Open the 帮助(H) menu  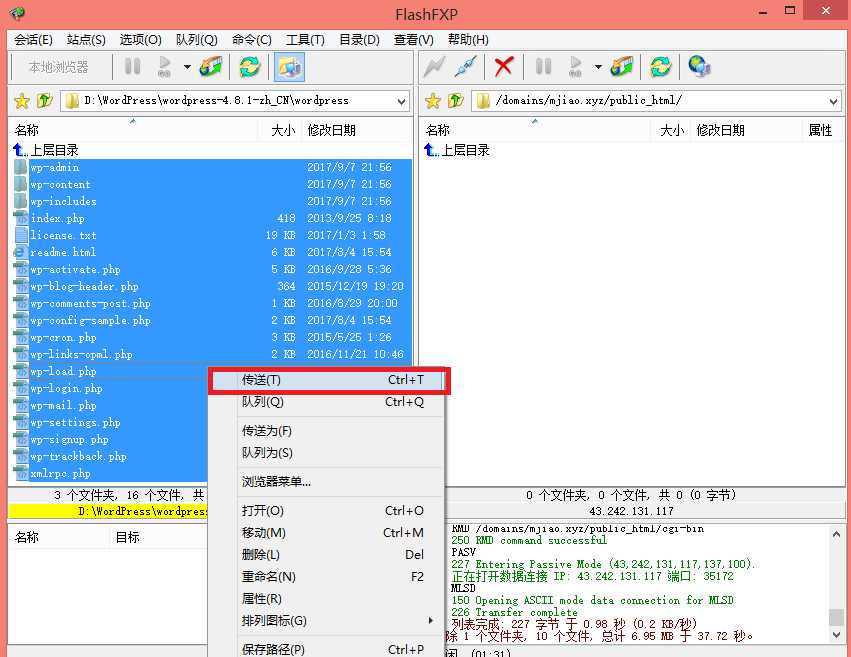pyautogui.click(x=468, y=40)
